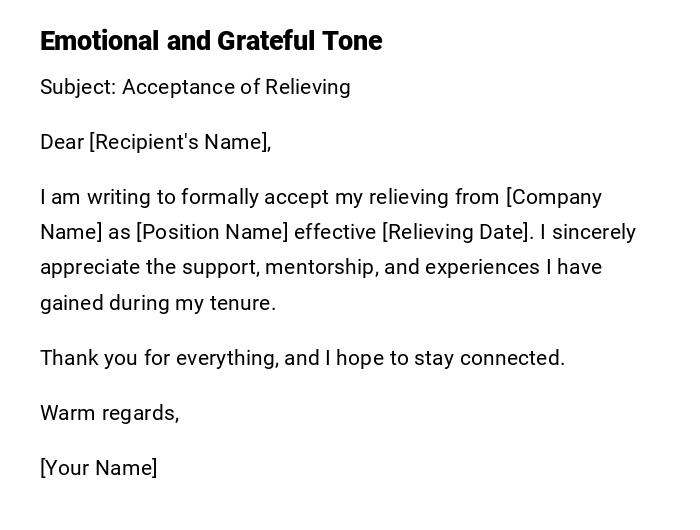Click 'Thank you for everything' text
This screenshot has height=530, width=700.
coord(158,357)
